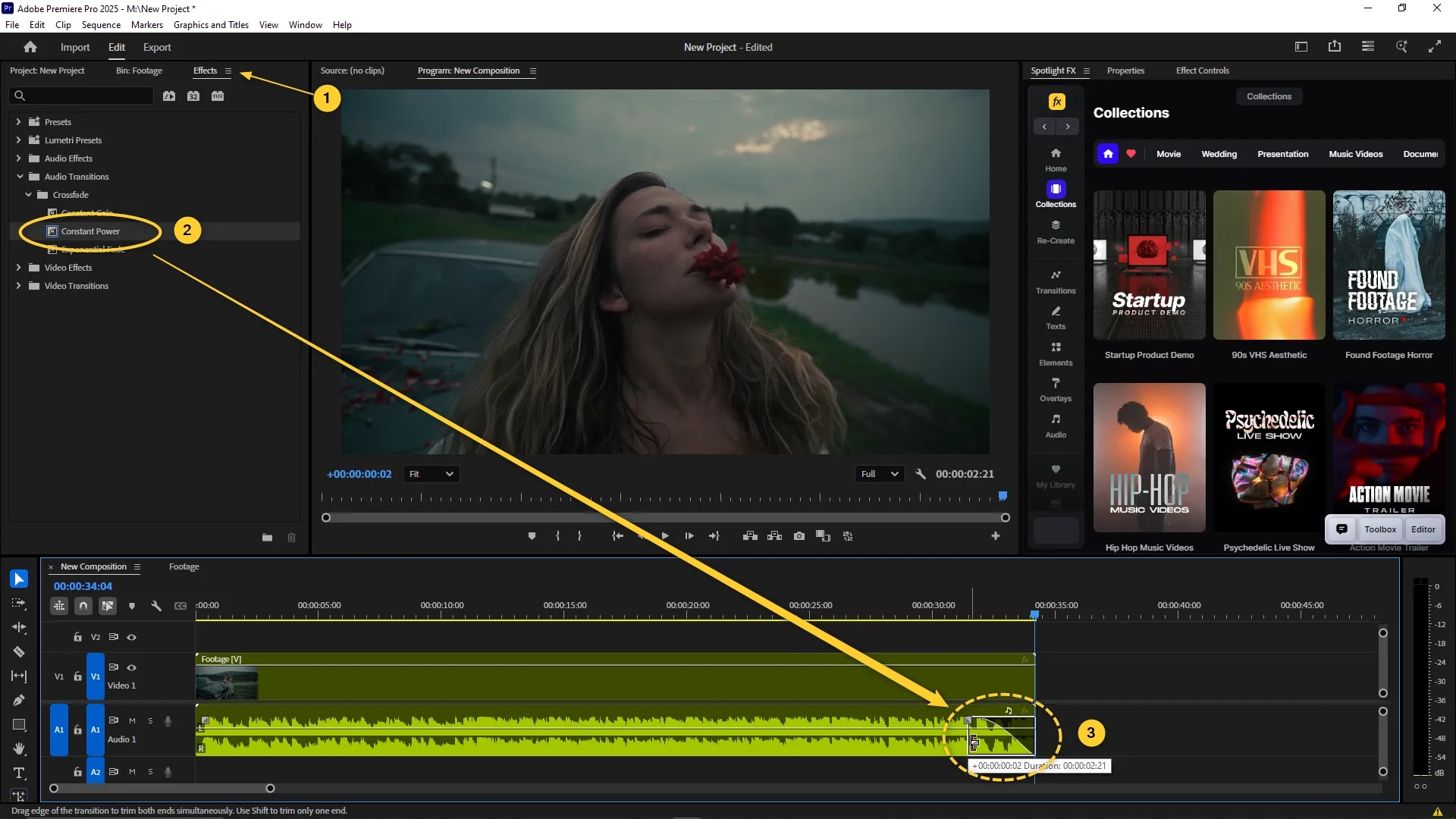Click the Toolbox button
This screenshot has height=819, width=1456.
pyautogui.click(x=1379, y=529)
